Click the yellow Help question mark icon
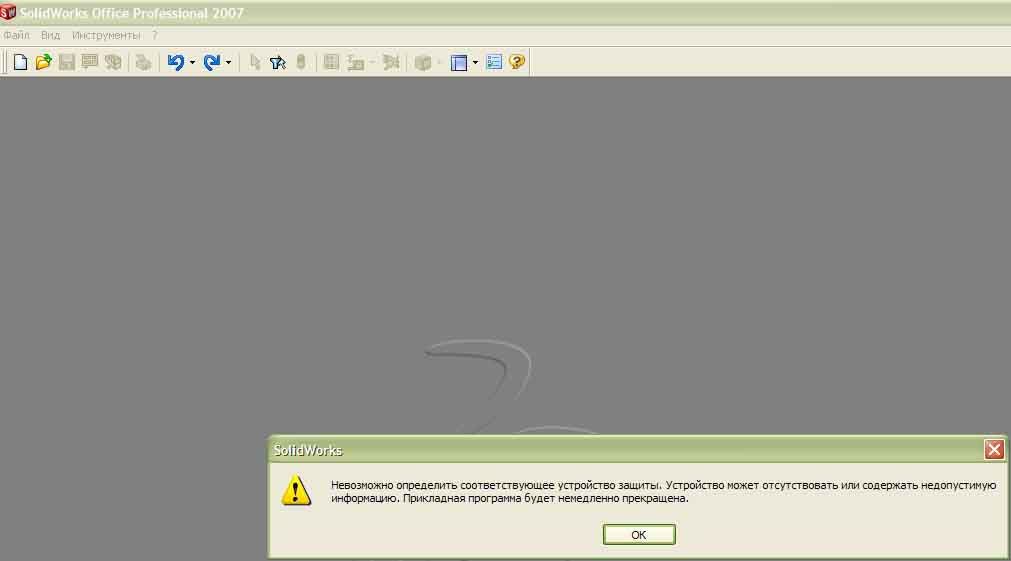Screen dimensions: 1011x561 click(516, 62)
